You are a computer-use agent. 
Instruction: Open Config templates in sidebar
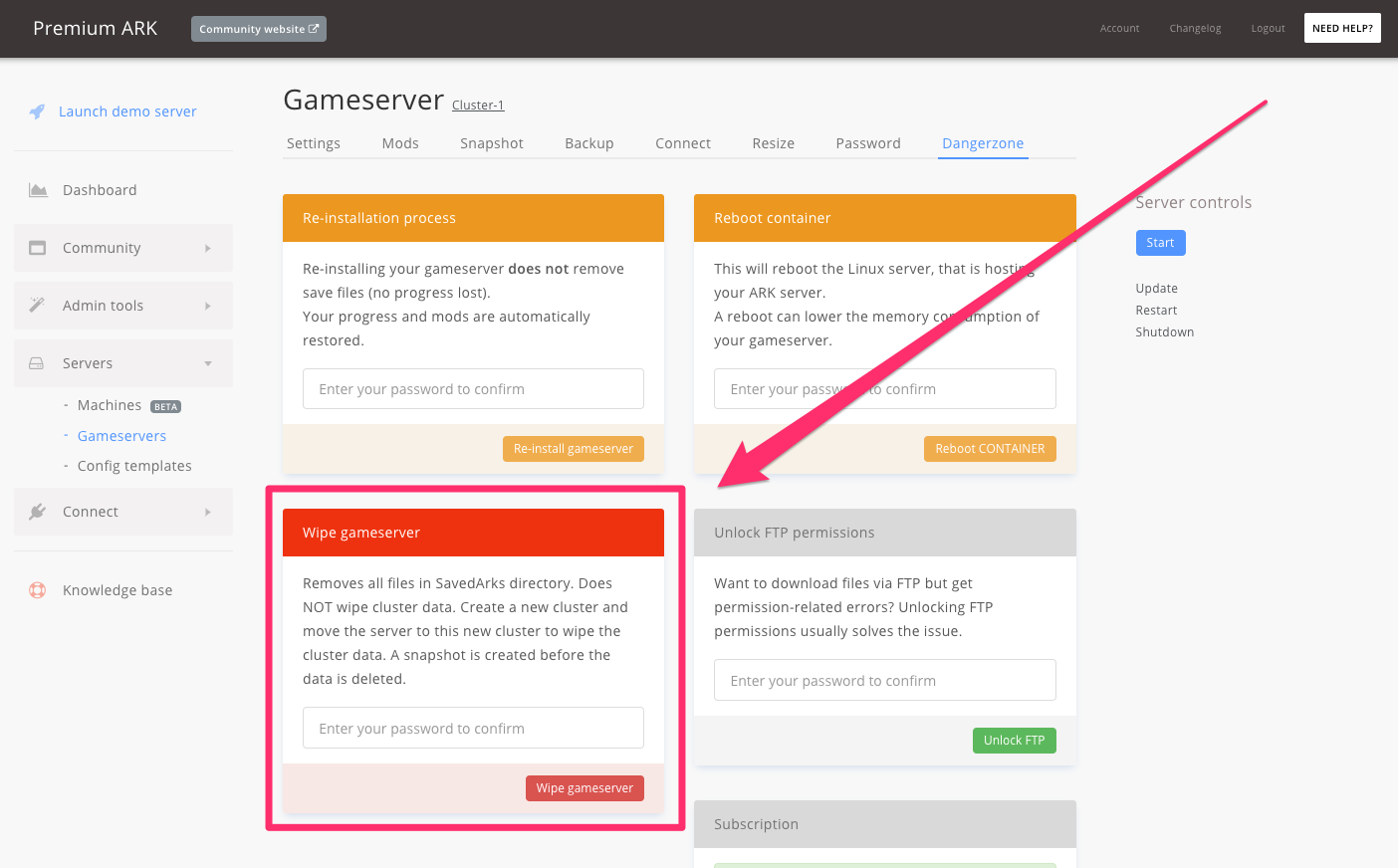coord(134,466)
